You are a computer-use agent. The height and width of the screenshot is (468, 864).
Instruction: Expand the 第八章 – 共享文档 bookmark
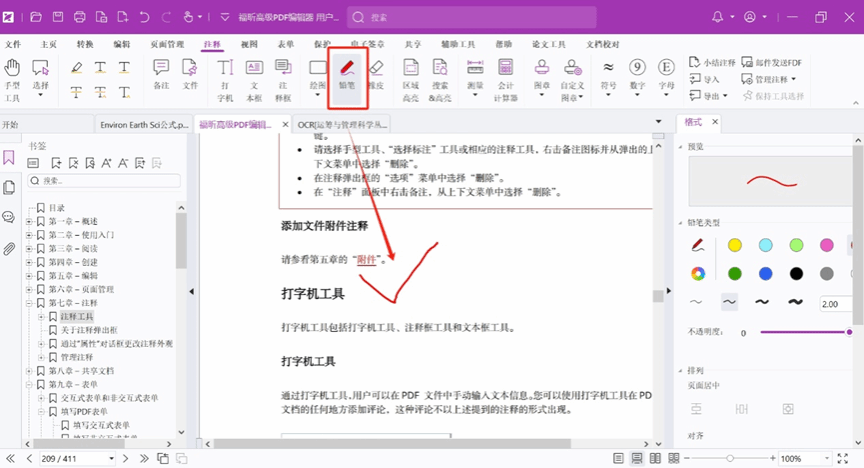point(28,370)
